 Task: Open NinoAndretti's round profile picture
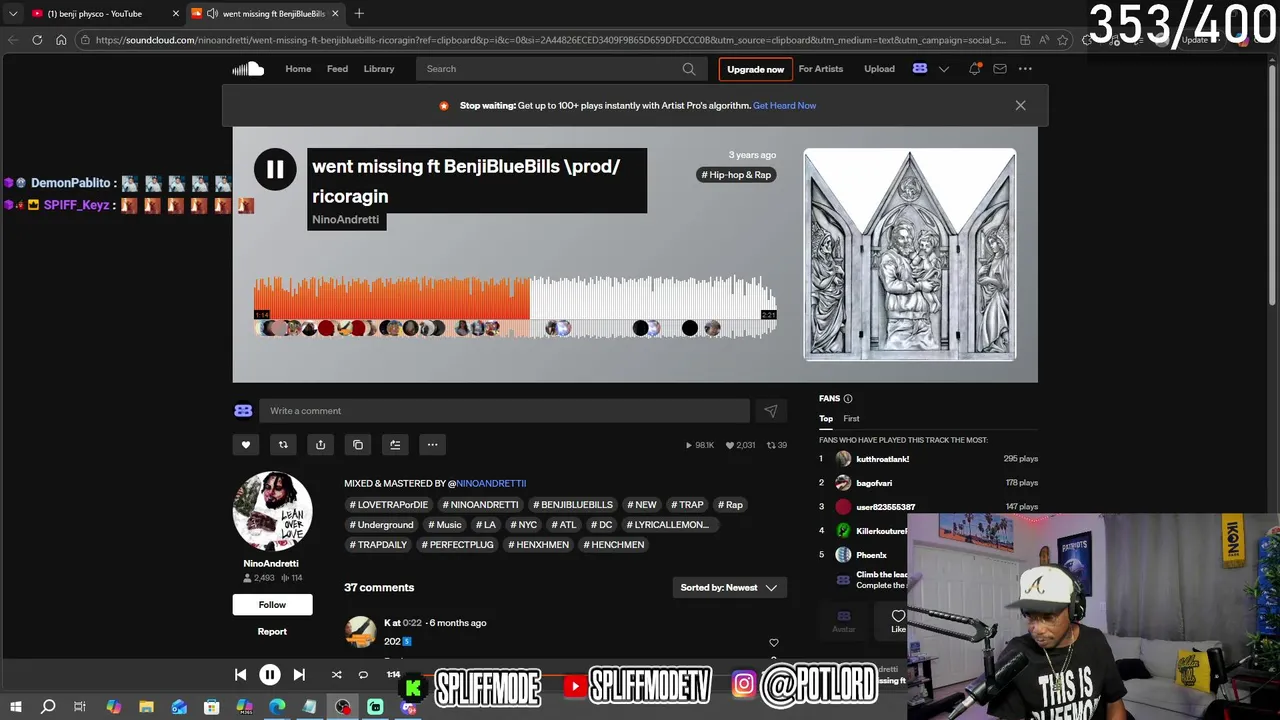(x=272, y=511)
